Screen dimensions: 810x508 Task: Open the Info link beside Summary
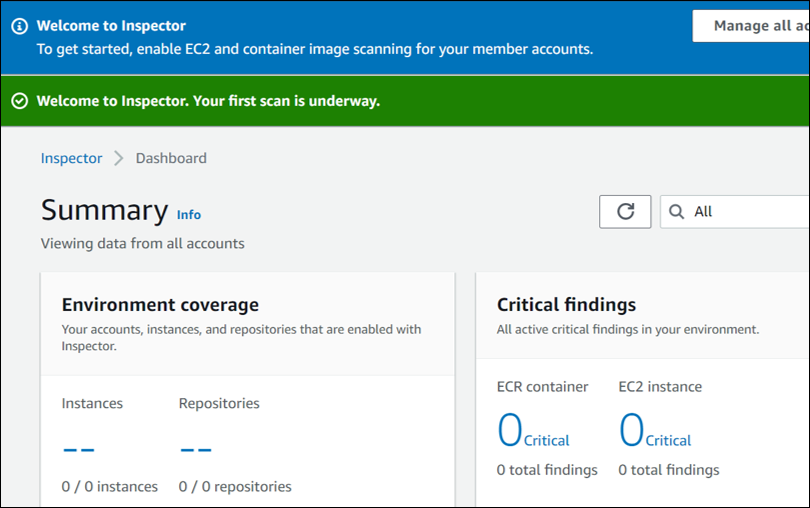189,214
